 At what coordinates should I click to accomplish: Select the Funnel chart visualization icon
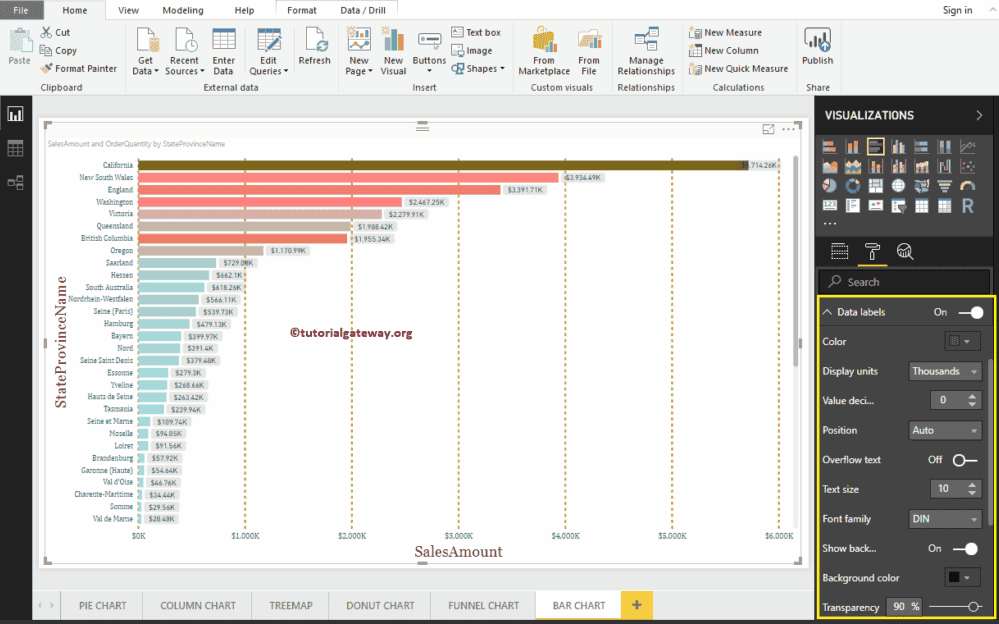coord(945,186)
